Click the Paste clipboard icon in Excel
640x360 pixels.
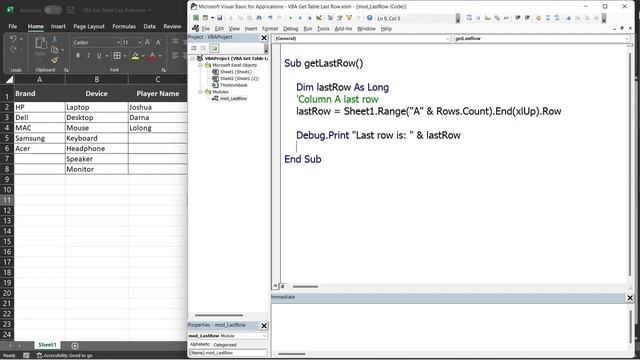coord(40,43)
